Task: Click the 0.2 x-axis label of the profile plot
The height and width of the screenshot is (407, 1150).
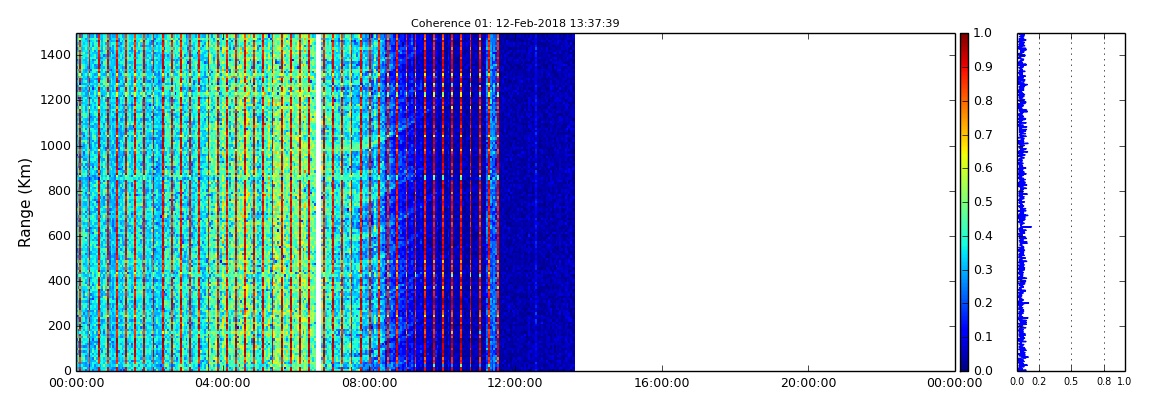Action: tap(1039, 381)
